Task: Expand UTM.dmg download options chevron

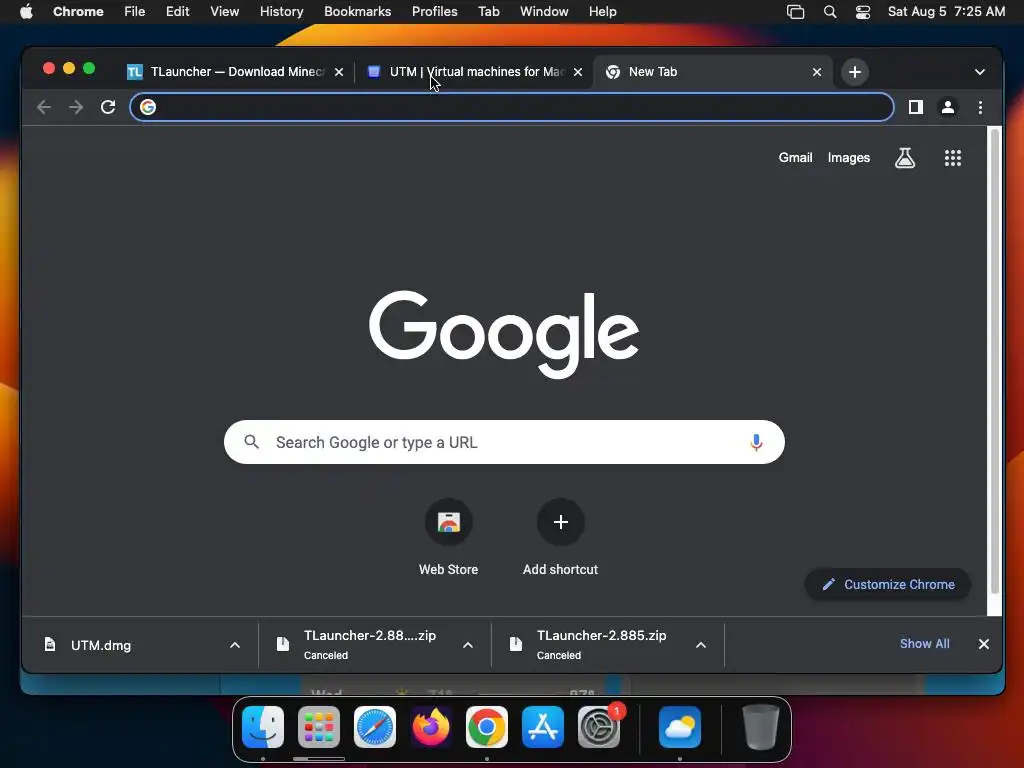Action: point(234,645)
